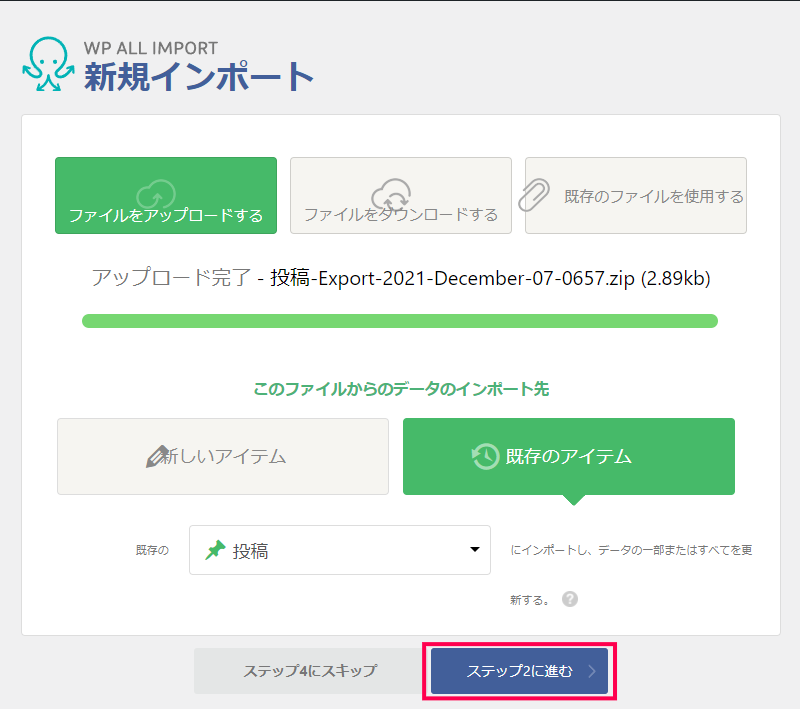This screenshot has width=800, height=709.
Task: Click the paperclip existing-file icon
Action: (534, 195)
